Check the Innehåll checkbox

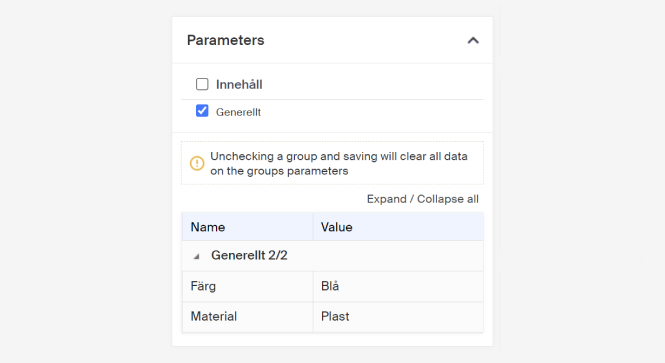point(202,84)
